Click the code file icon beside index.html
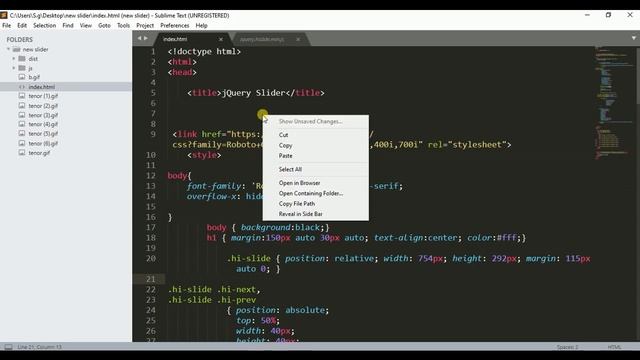Image resolution: width=640 pixels, height=360 pixels. pyautogui.click(x=22, y=87)
